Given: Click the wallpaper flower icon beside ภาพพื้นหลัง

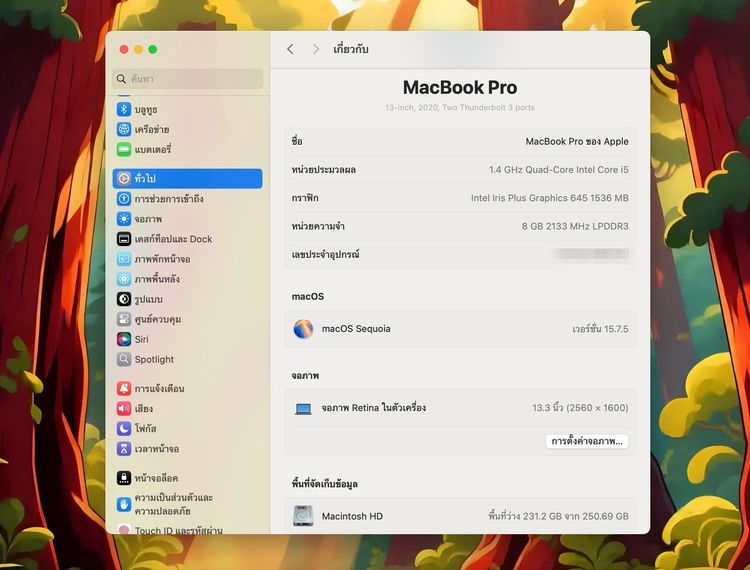Looking at the screenshot, I should (x=124, y=279).
